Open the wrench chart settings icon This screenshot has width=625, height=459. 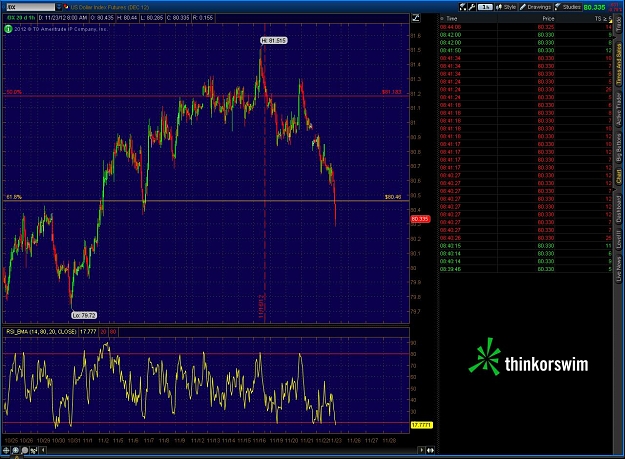(x=472, y=7)
